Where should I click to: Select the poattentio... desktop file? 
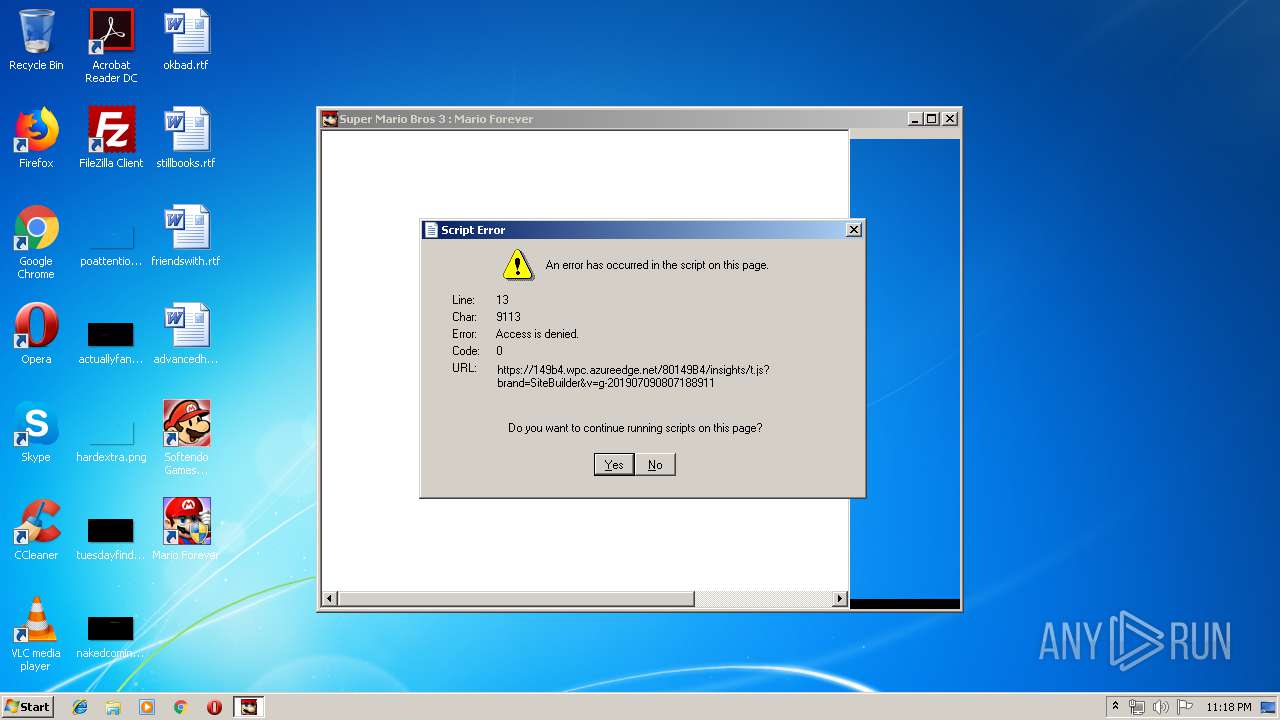click(x=111, y=242)
